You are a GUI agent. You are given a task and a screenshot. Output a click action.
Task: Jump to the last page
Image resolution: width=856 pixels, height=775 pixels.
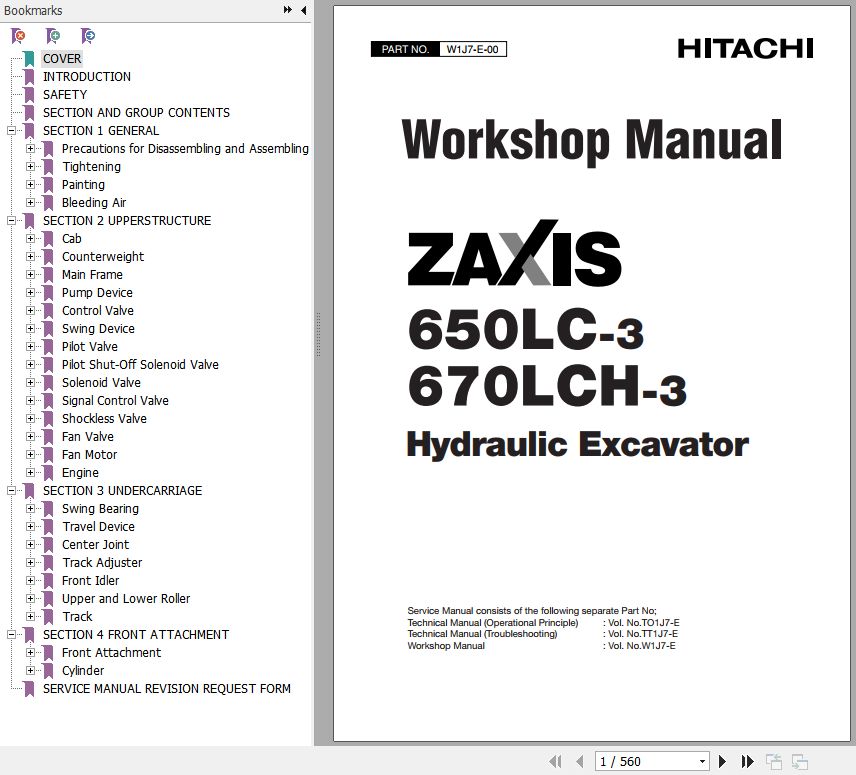747,761
